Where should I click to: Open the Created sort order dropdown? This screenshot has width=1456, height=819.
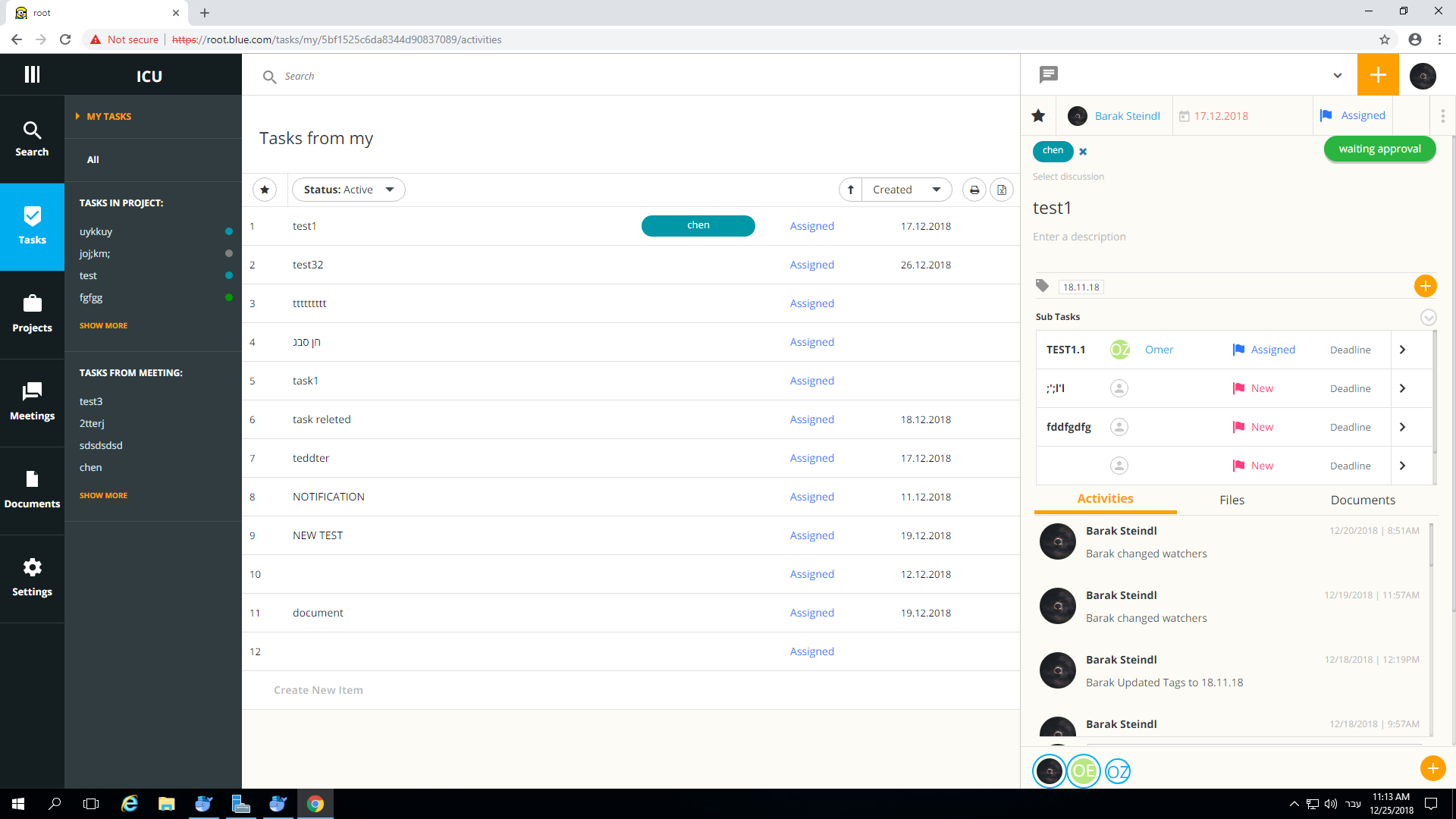tap(907, 190)
